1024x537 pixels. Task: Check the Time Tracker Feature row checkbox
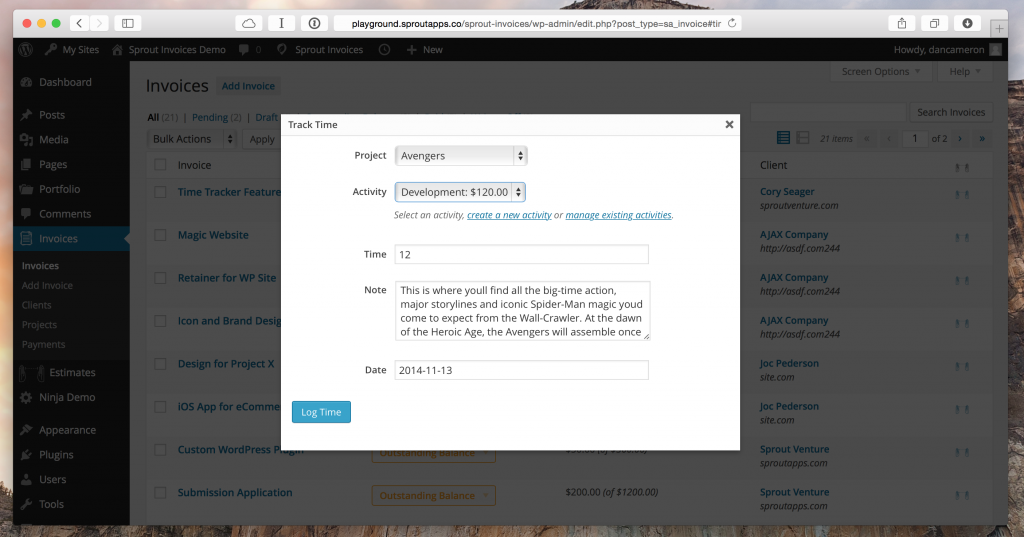click(160, 192)
